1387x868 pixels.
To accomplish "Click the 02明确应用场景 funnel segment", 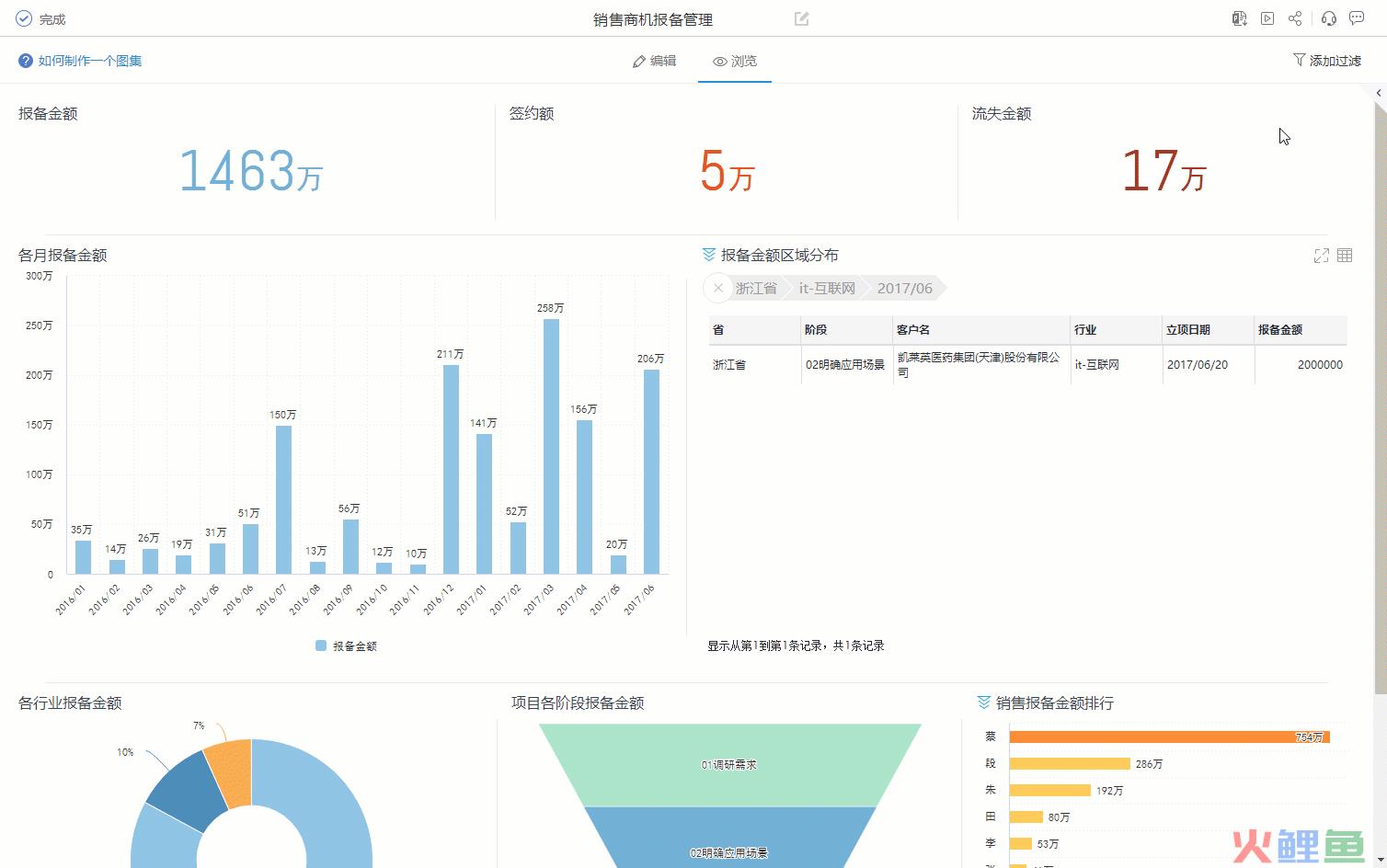I will 729,838.
